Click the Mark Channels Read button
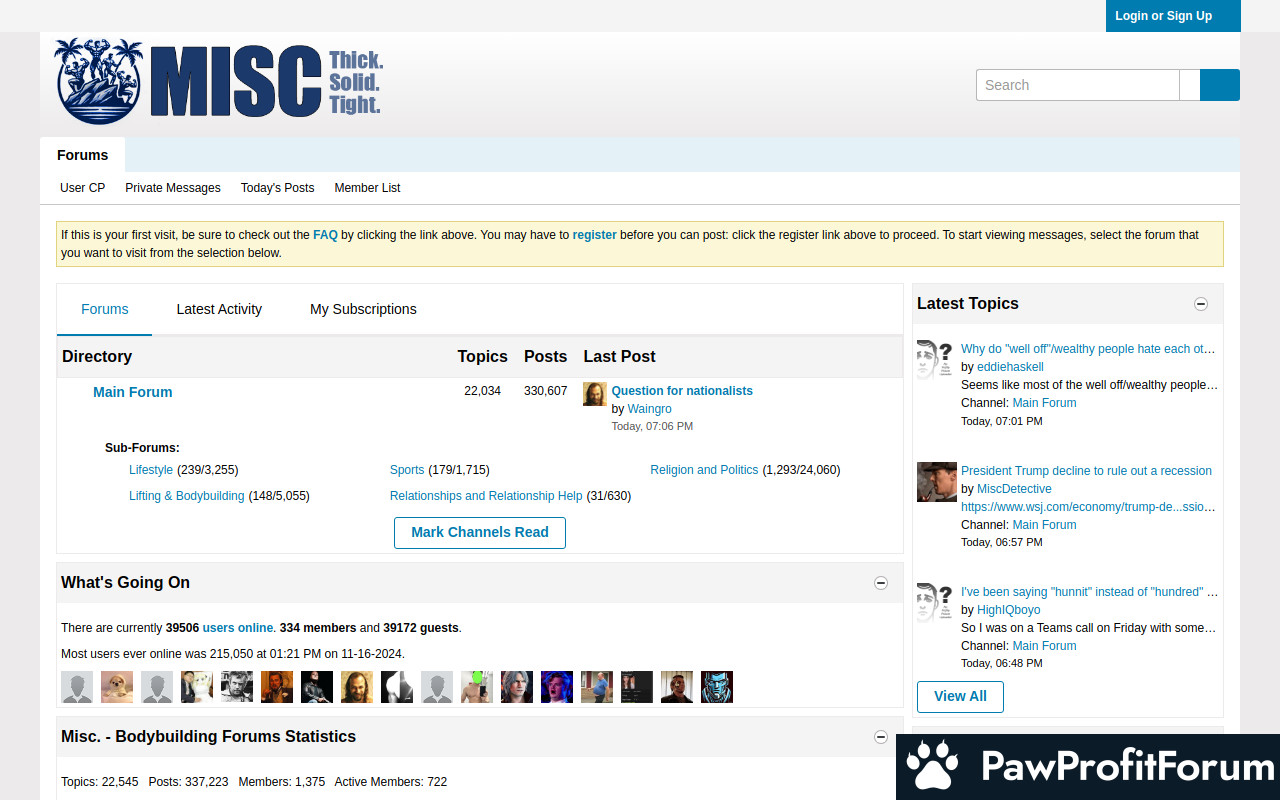This screenshot has width=1280, height=800. 479,532
